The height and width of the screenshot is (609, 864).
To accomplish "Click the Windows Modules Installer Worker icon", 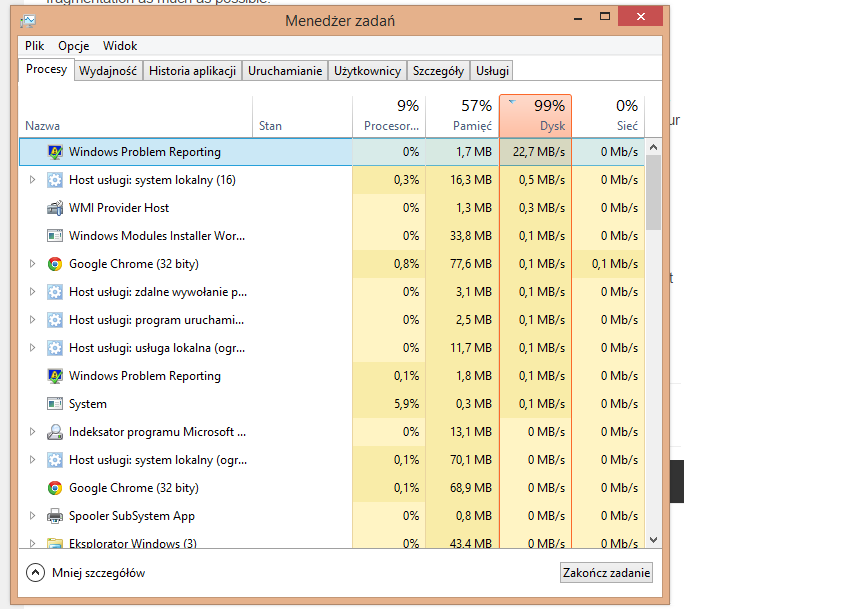I will tap(55, 236).
